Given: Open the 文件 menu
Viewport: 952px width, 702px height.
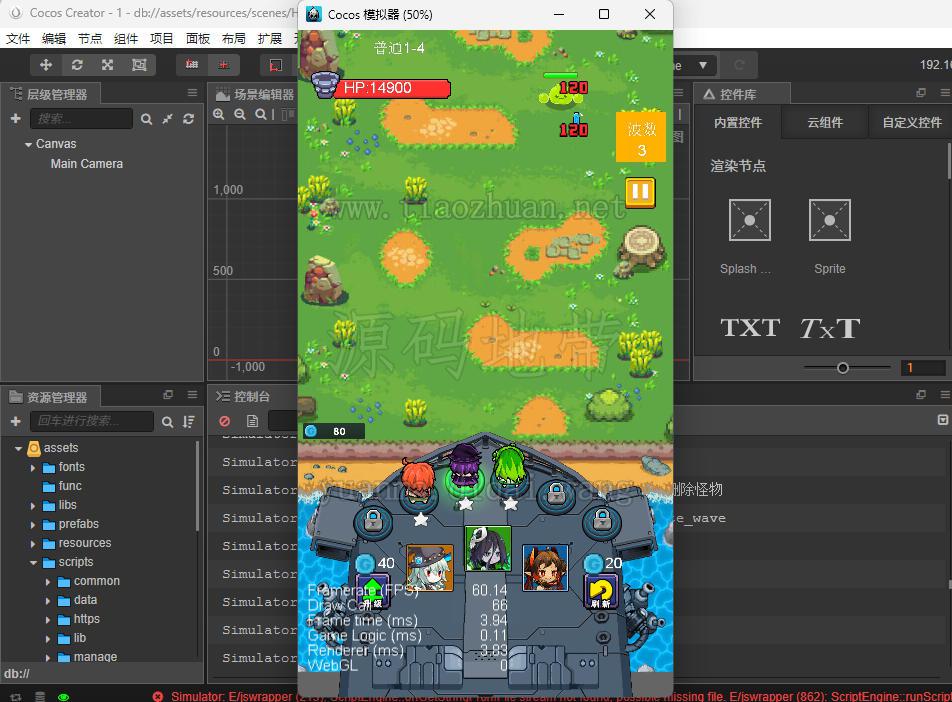Looking at the screenshot, I should pos(18,39).
